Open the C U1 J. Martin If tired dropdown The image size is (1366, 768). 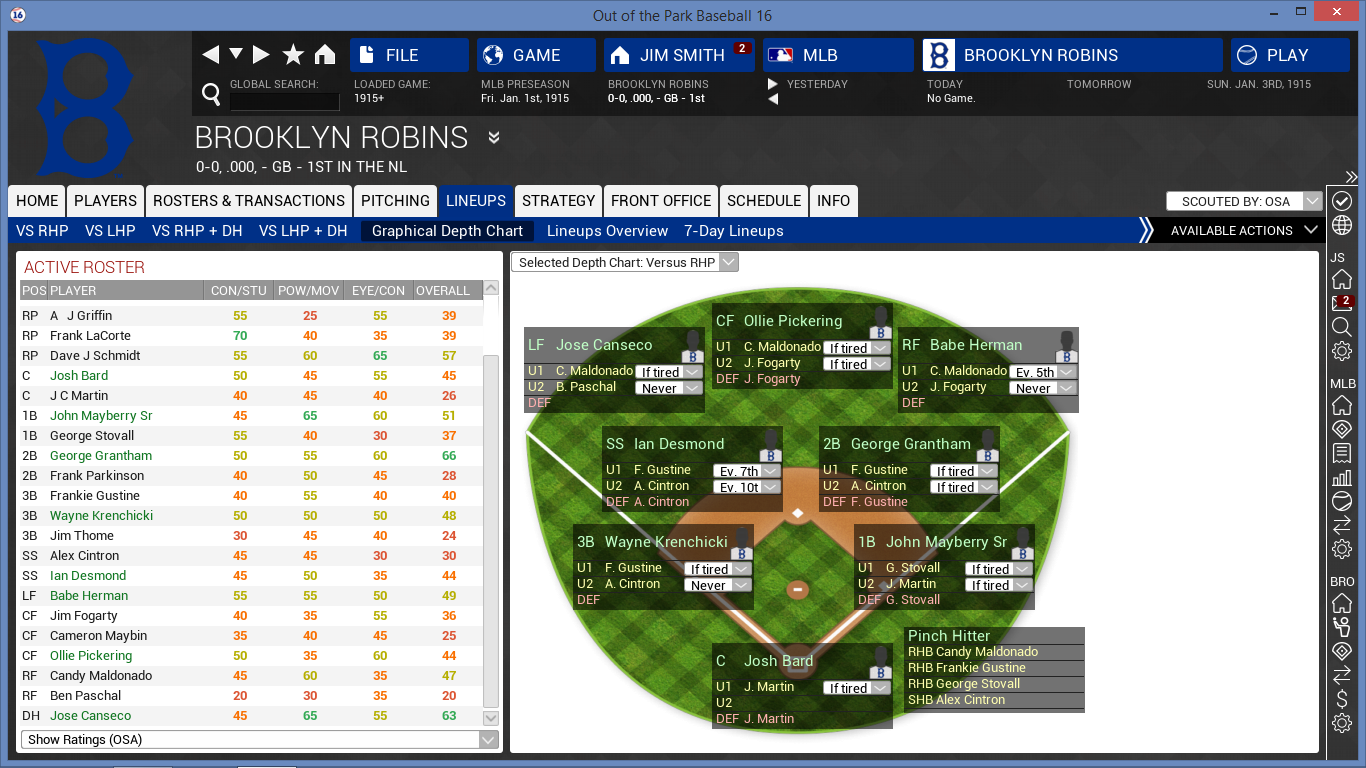click(x=857, y=688)
